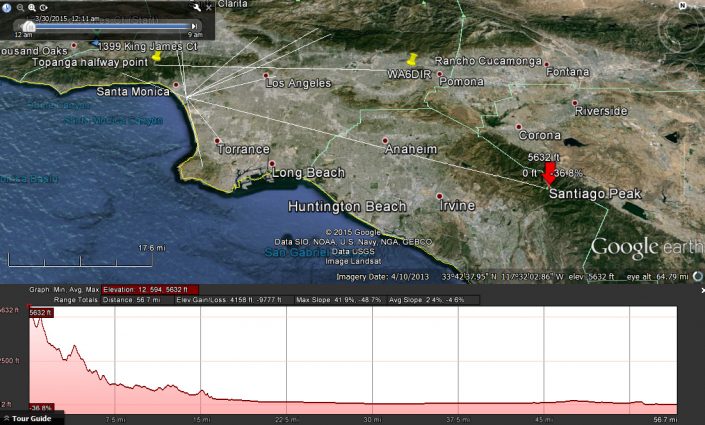Click the 5632 ft label above red arrow
The width and height of the screenshot is (705, 425).
coord(544,157)
